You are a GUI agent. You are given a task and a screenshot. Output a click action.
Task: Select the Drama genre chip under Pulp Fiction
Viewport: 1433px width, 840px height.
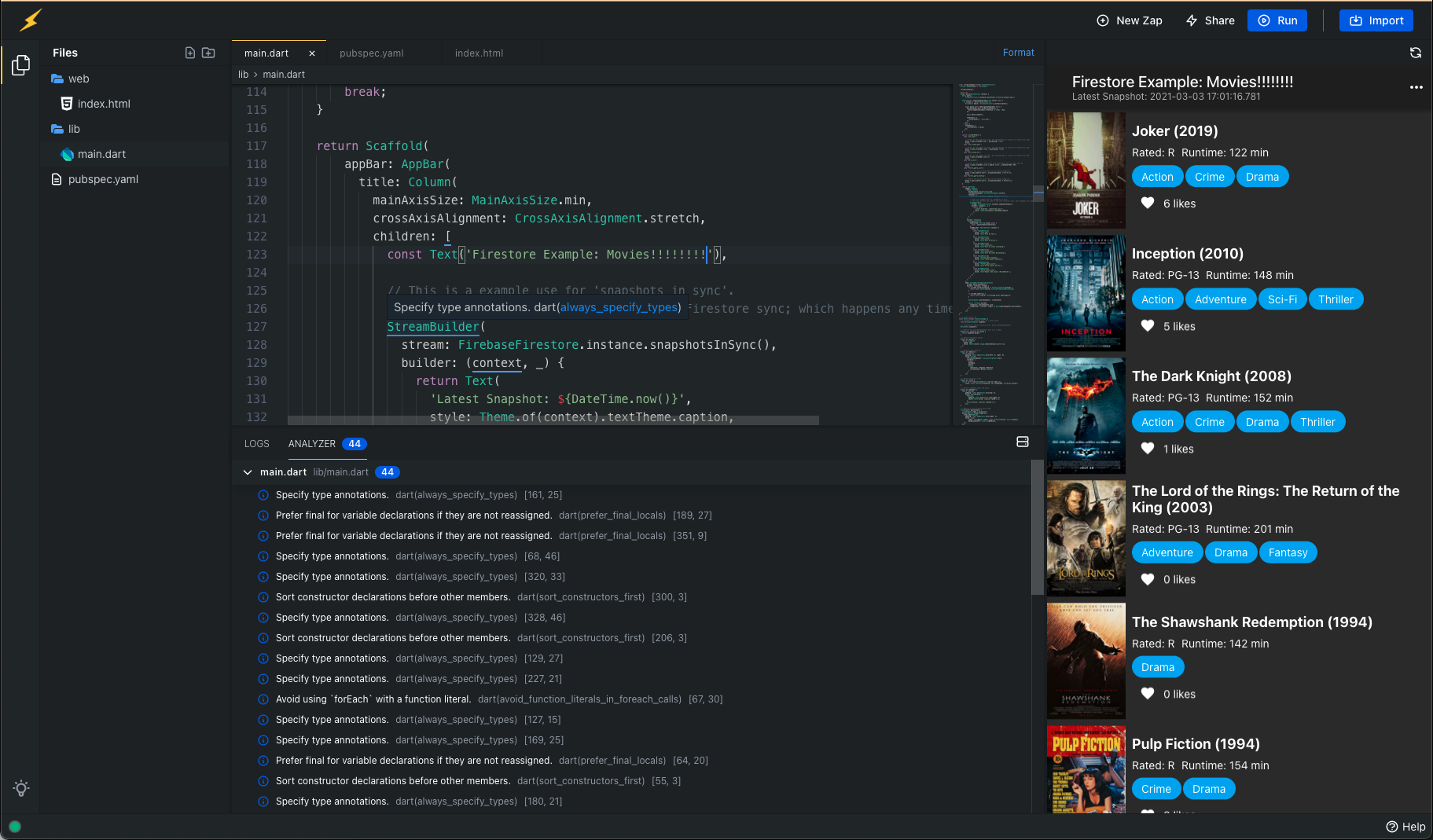click(x=1209, y=788)
